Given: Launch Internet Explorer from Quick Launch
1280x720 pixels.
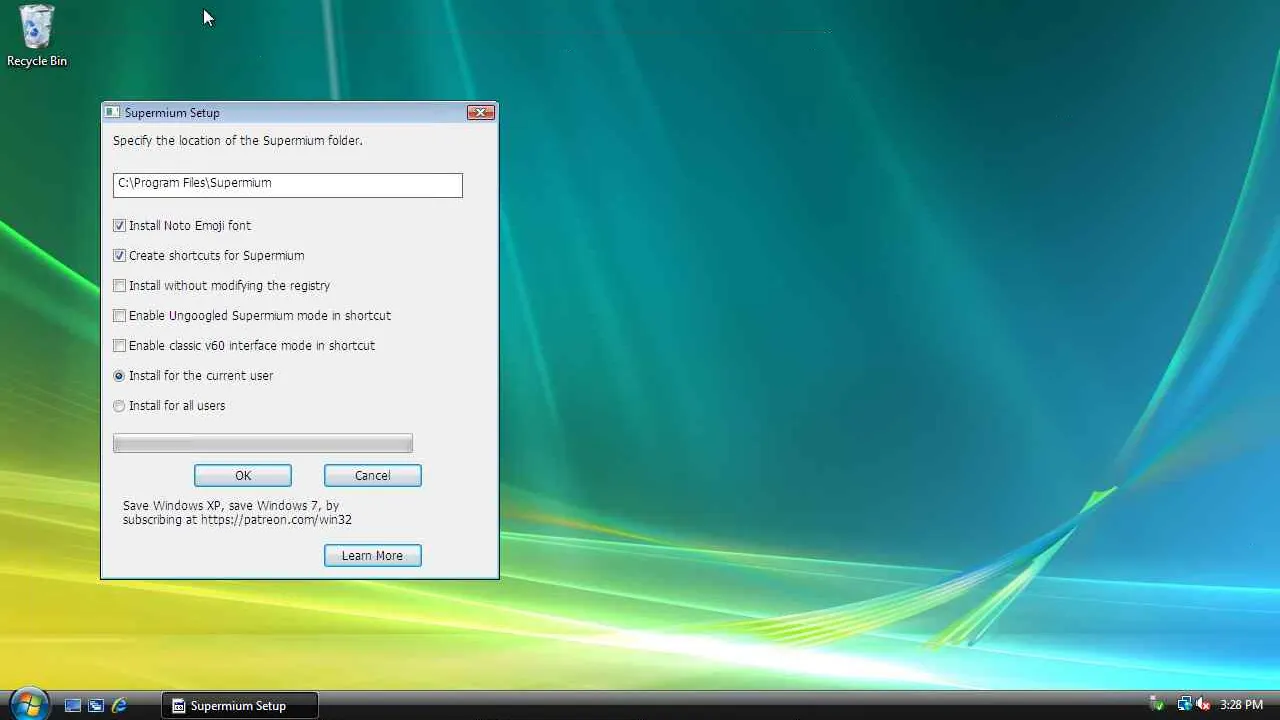Looking at the screenshot, I should [x=119, y=705].
